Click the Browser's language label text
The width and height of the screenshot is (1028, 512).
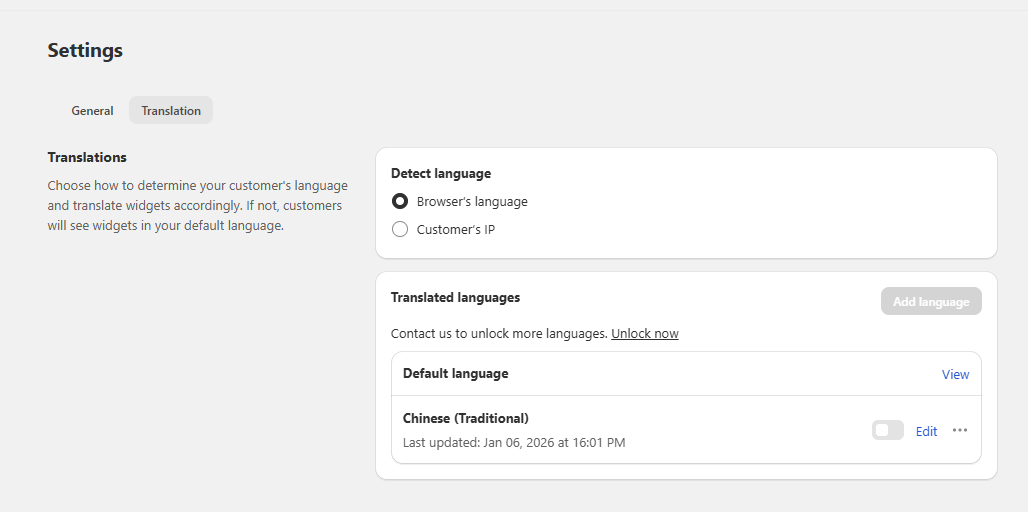coord(472,201)
